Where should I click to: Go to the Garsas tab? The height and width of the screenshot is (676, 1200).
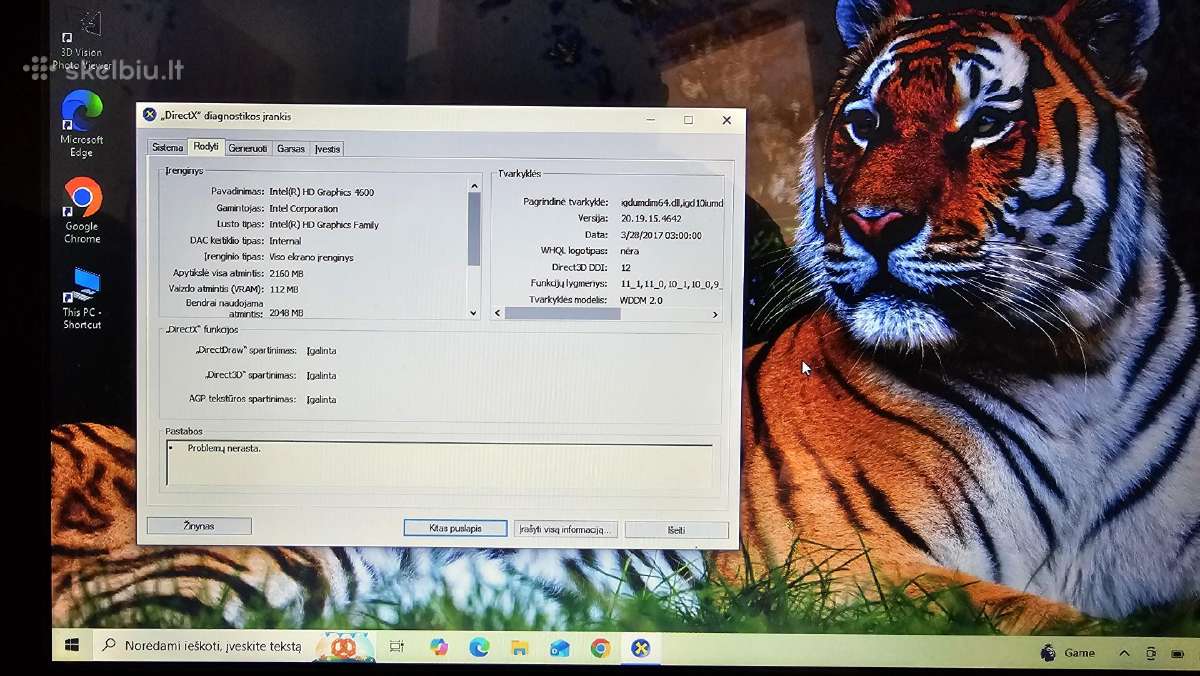(291, 149)
